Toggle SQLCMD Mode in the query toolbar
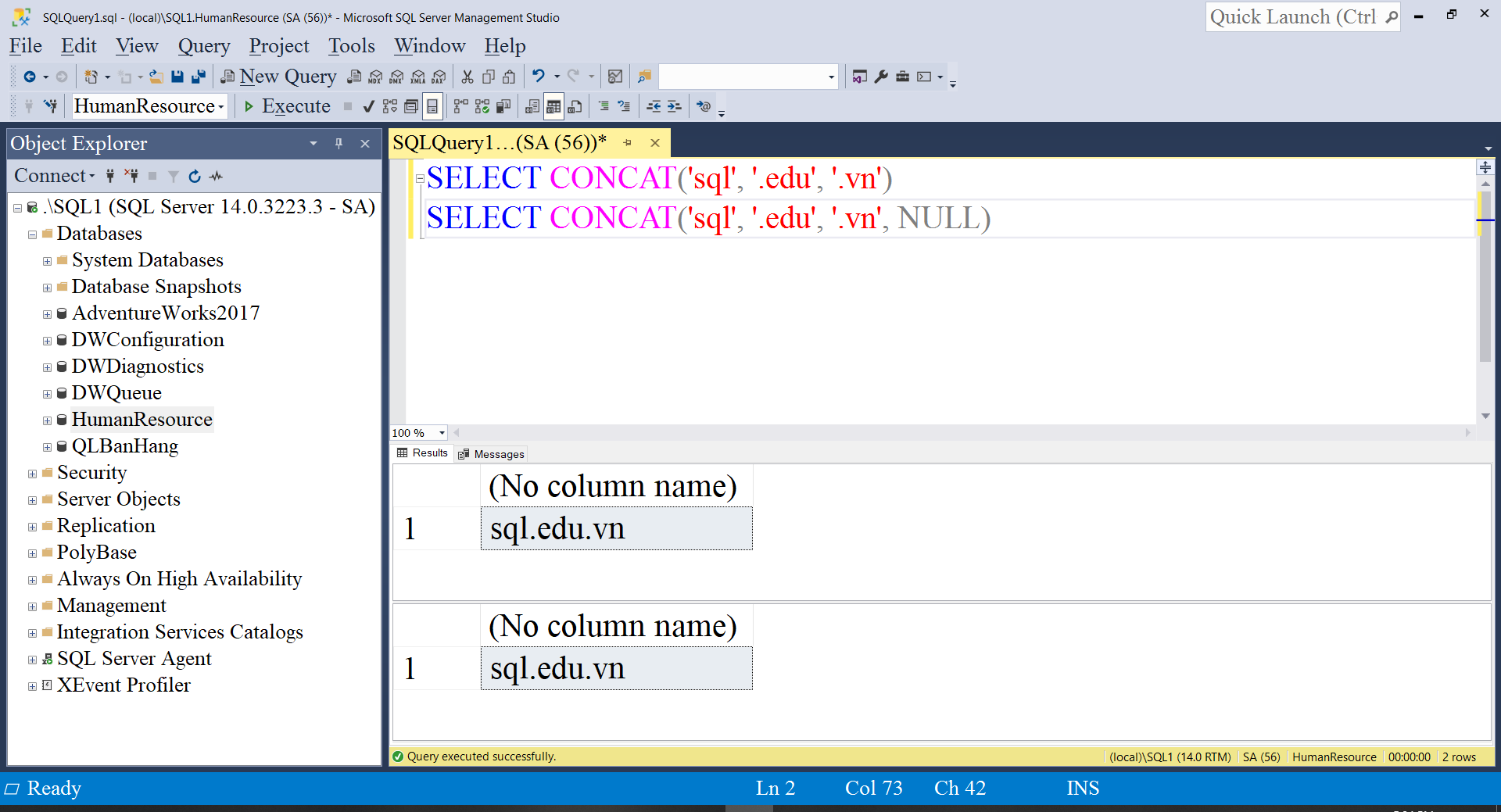This screenshot has height=812, width=1501. (x=703, y=106)
